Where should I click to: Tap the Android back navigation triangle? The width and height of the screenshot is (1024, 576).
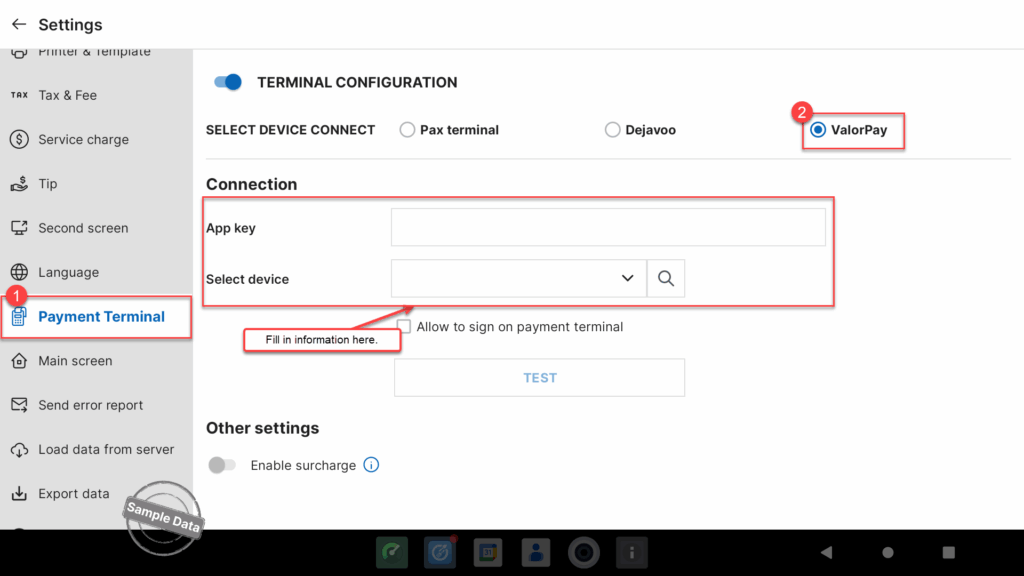(826, 552)
